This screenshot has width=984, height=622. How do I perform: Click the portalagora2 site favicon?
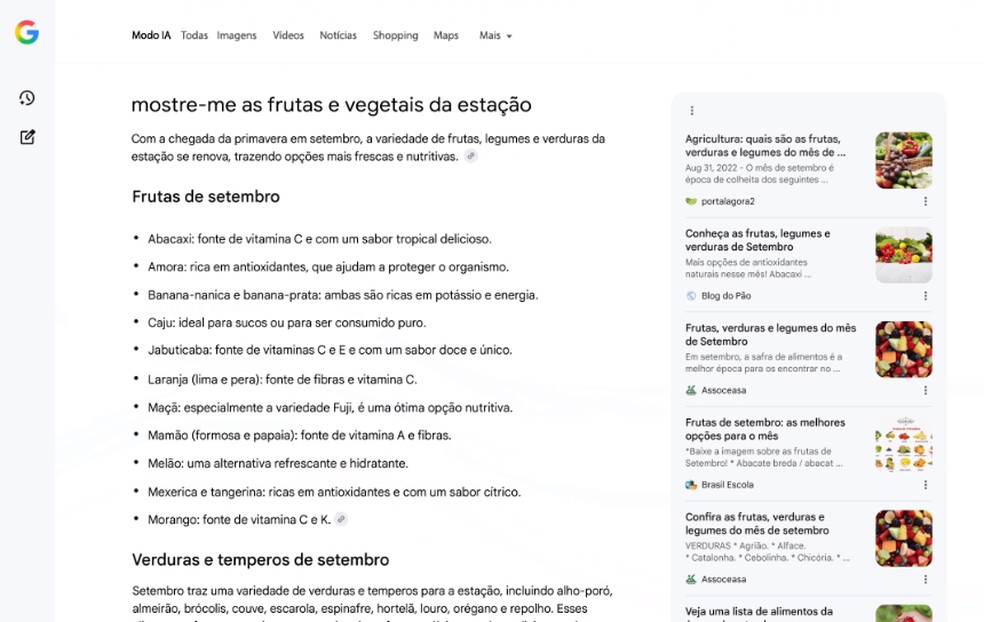(x=690, y=200)
